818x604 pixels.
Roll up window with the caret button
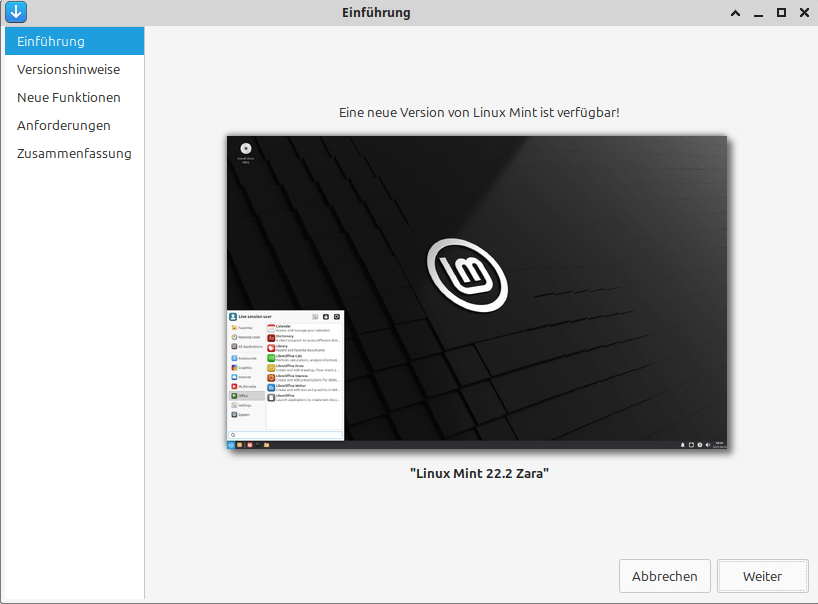(x=735, y=13)
